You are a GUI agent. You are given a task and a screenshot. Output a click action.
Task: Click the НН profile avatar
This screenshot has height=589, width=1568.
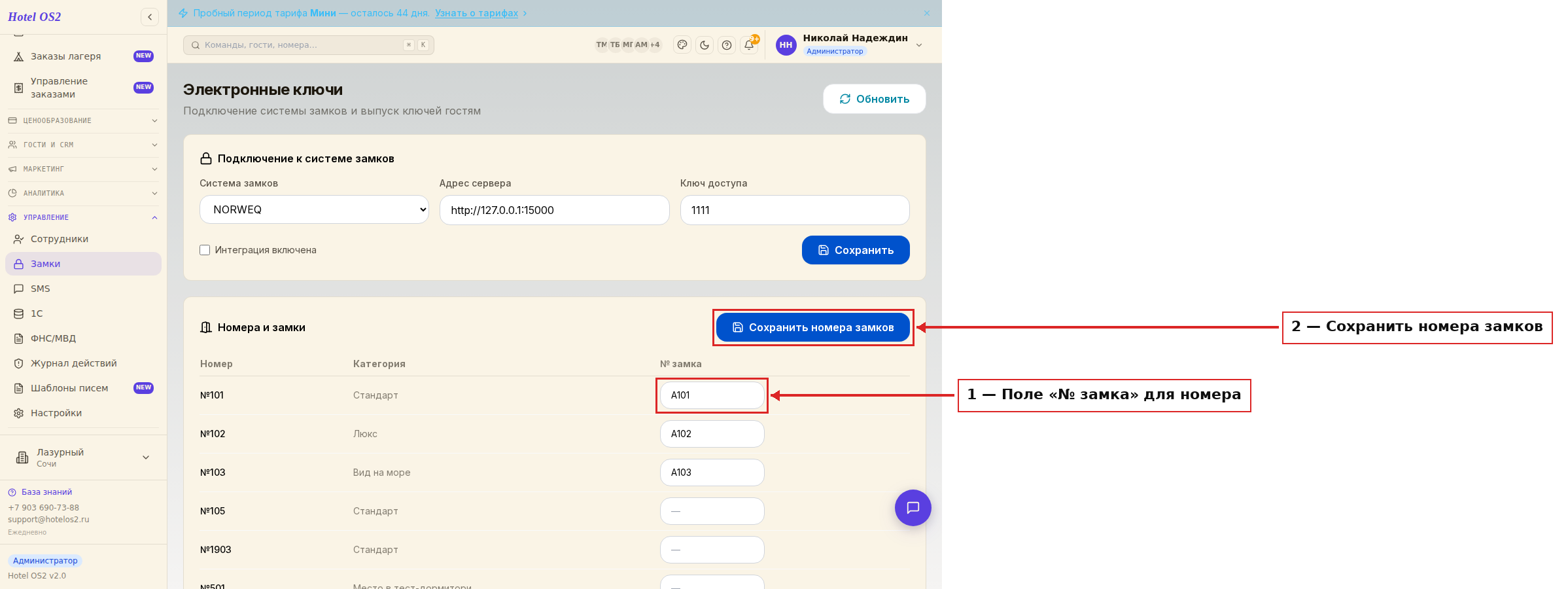(786, 45)
